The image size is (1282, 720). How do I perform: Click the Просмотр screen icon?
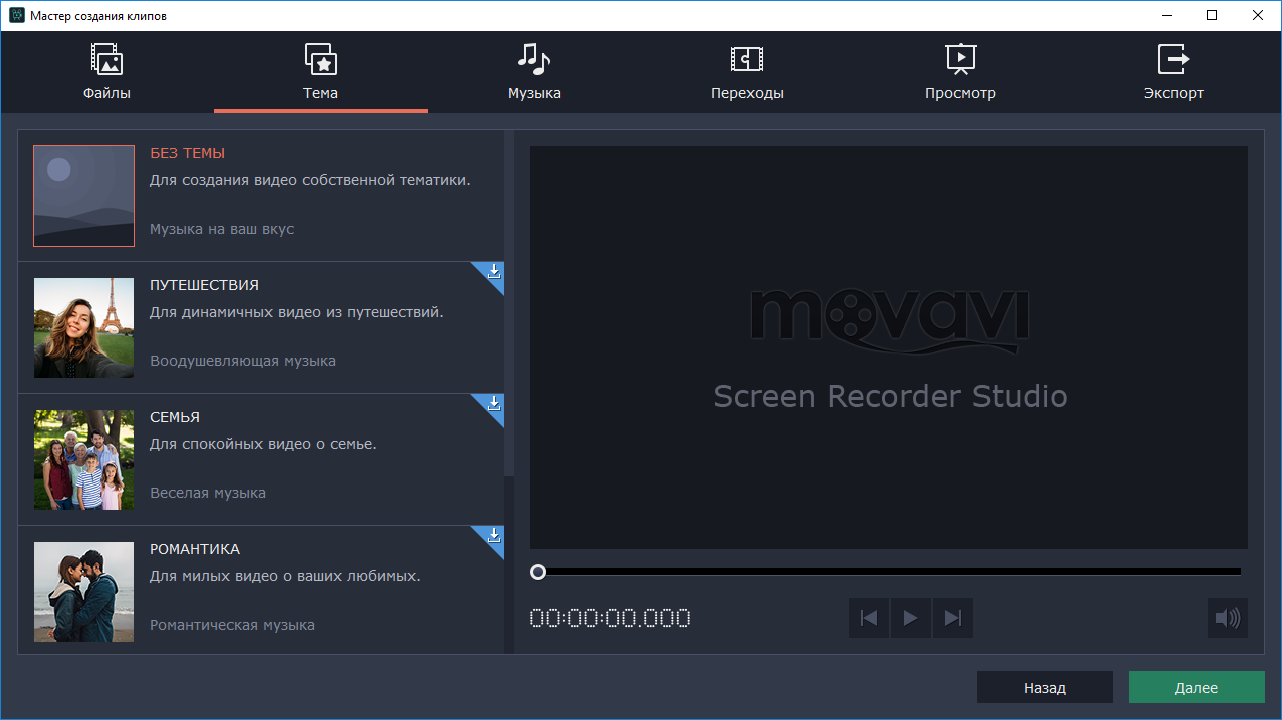(960, 59)
